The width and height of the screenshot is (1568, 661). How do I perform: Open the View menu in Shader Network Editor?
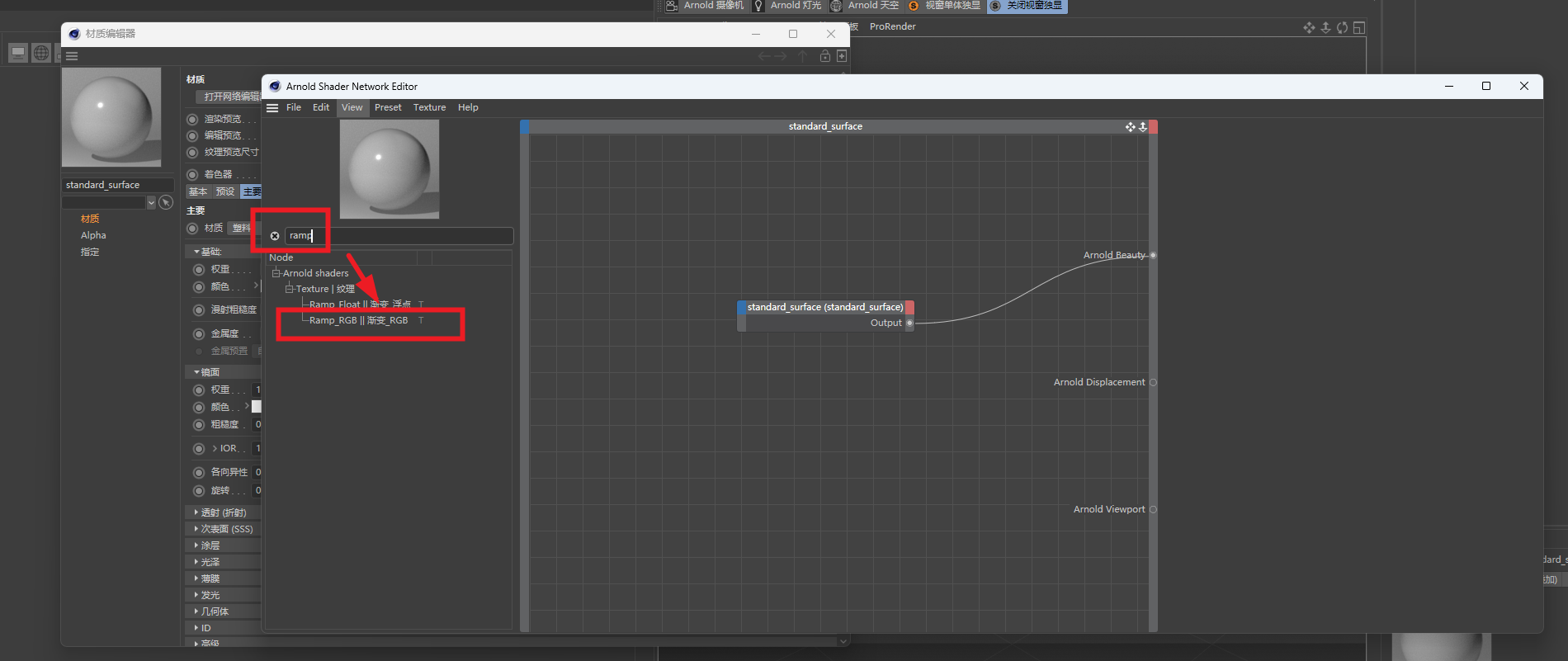tap(352, 108)
